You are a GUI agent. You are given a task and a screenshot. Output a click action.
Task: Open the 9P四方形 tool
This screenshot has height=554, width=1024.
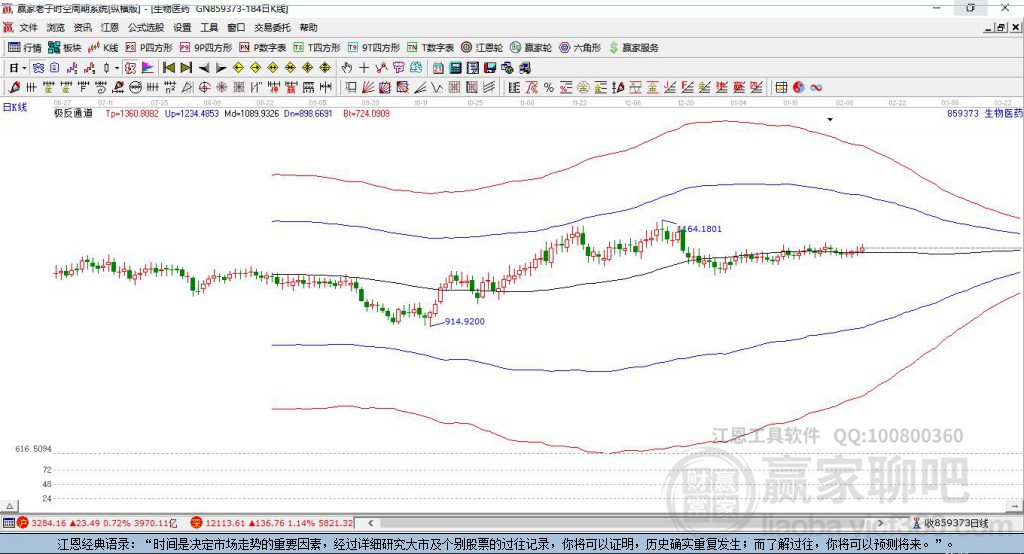206,48
